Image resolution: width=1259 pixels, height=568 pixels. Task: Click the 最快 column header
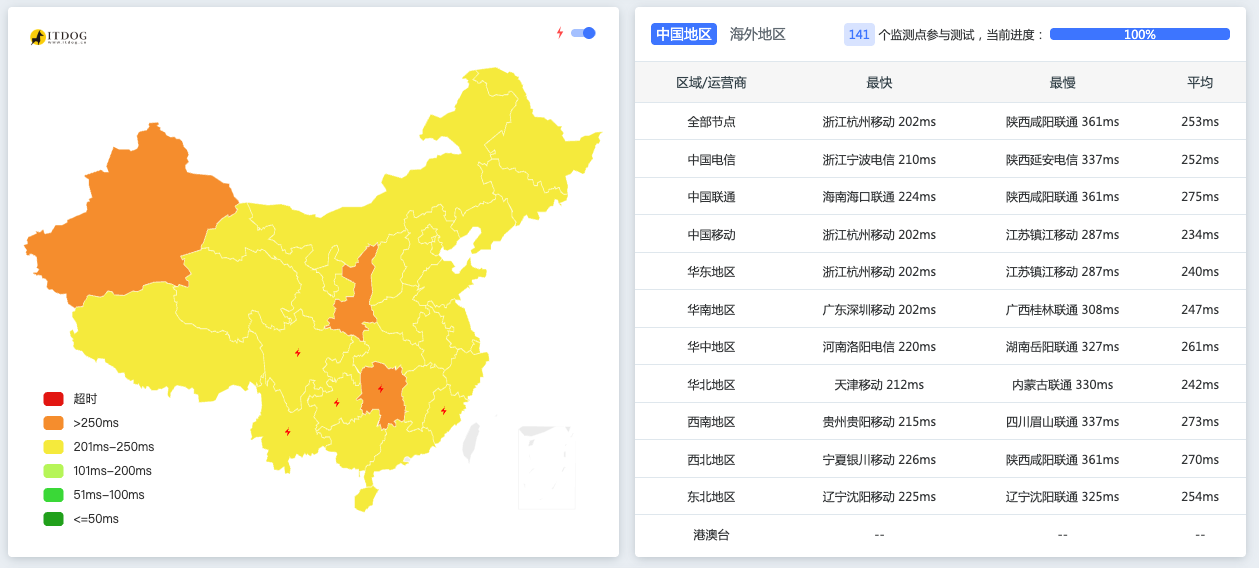point(879,83)
